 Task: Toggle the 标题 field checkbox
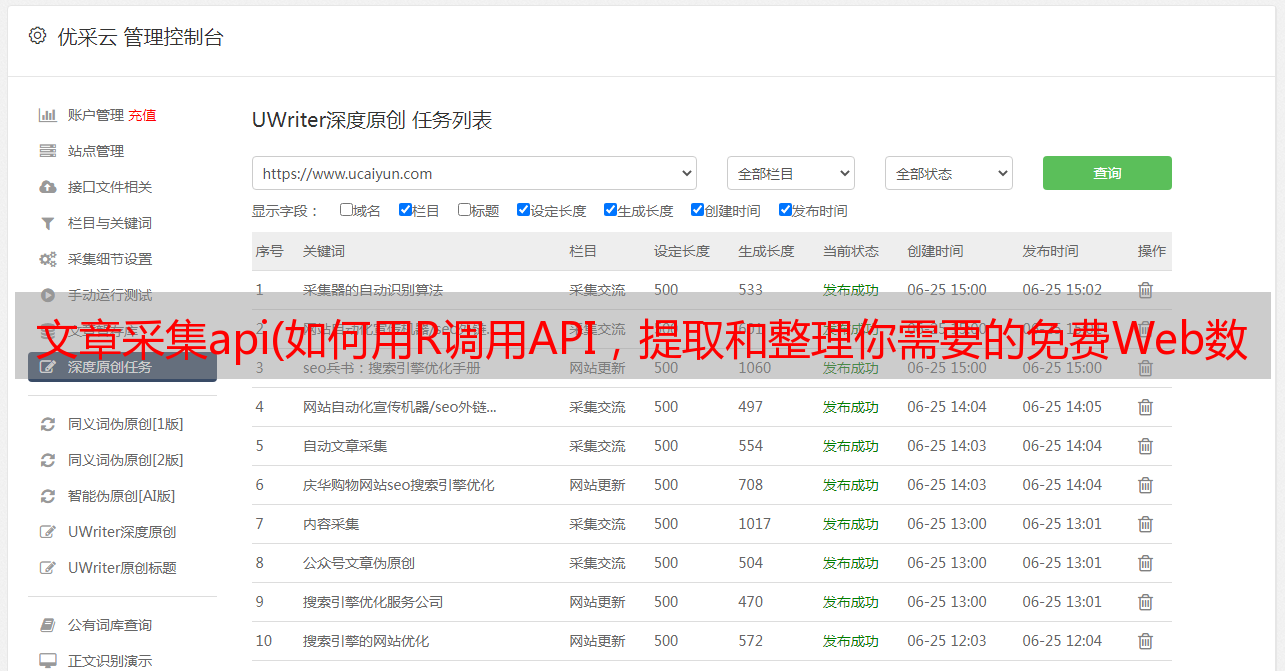(x=464, y=210)
